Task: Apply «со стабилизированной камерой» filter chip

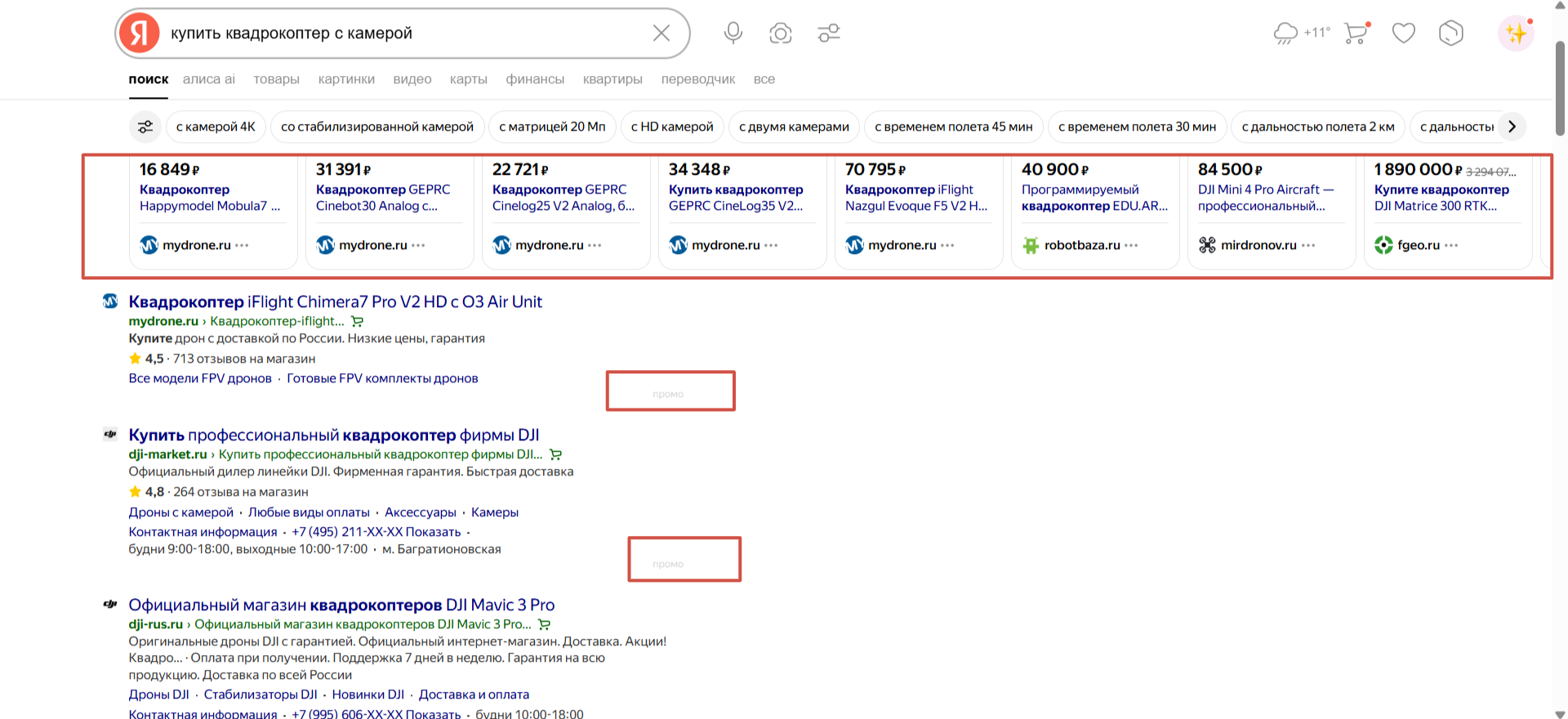Action: coord(377,127)
